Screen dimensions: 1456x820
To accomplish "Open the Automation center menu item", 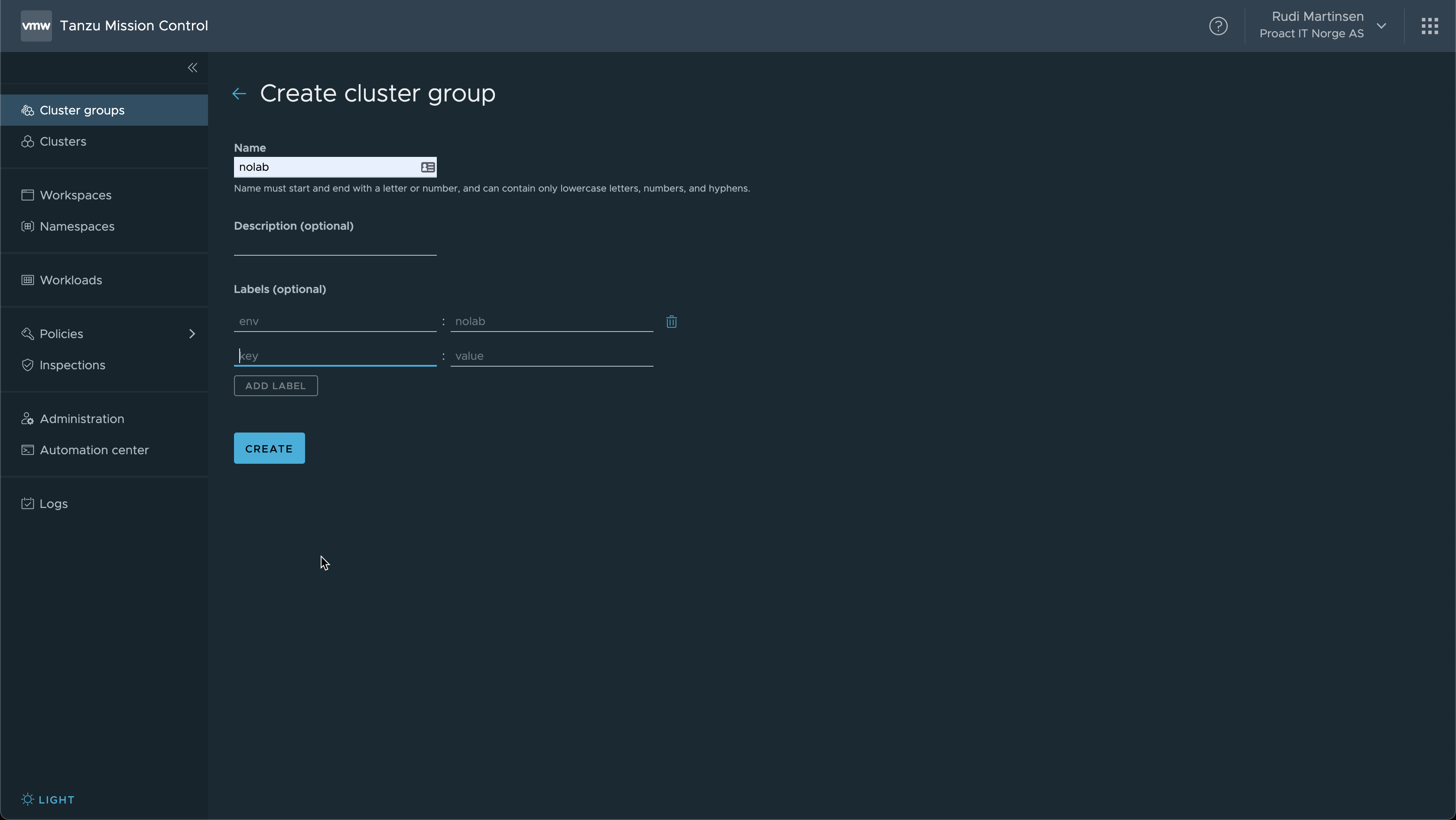I will (x=104, y=450).
